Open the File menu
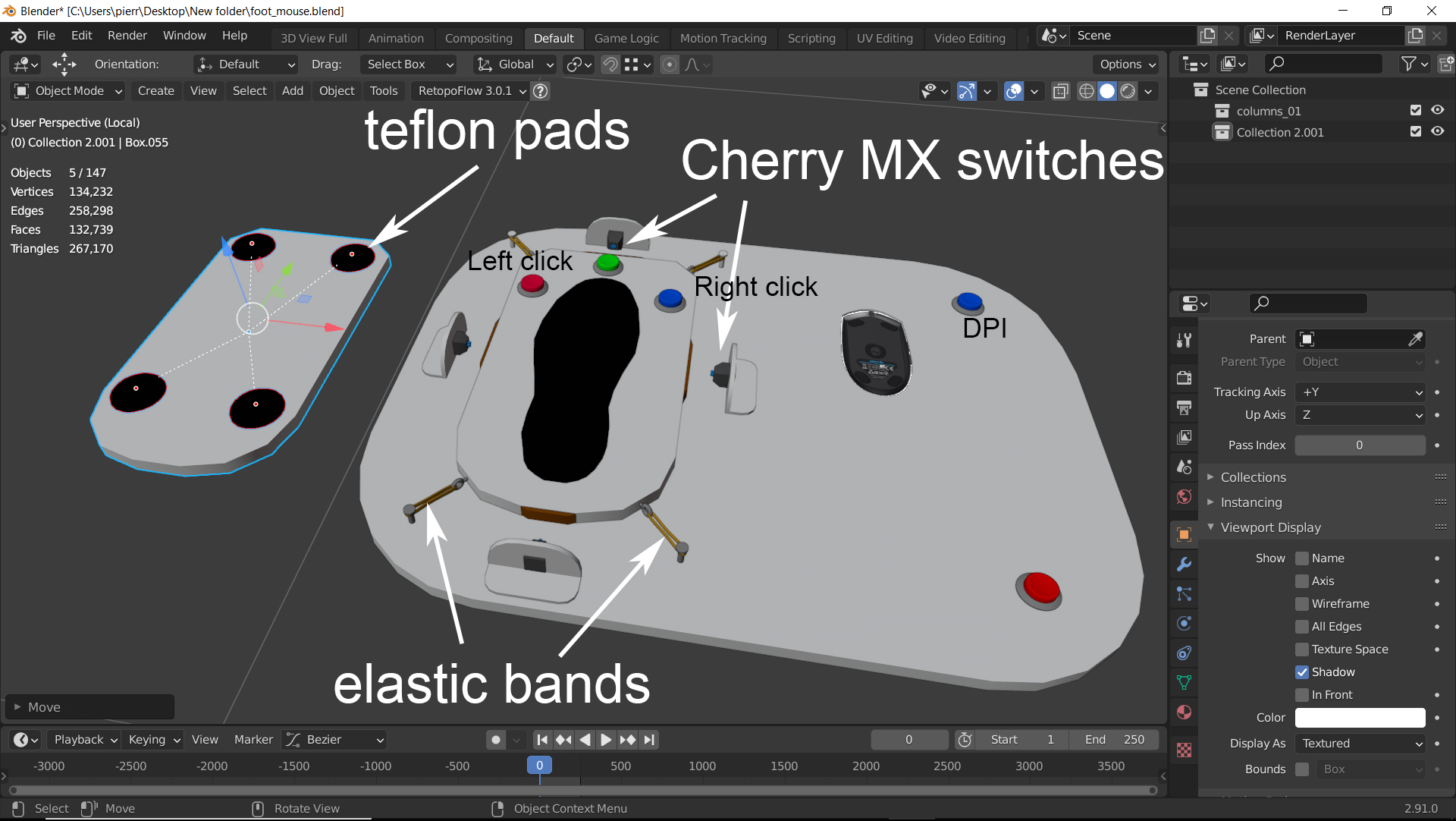The height and width of the screenshot is (821, 1456). click(x=46, y=36)
